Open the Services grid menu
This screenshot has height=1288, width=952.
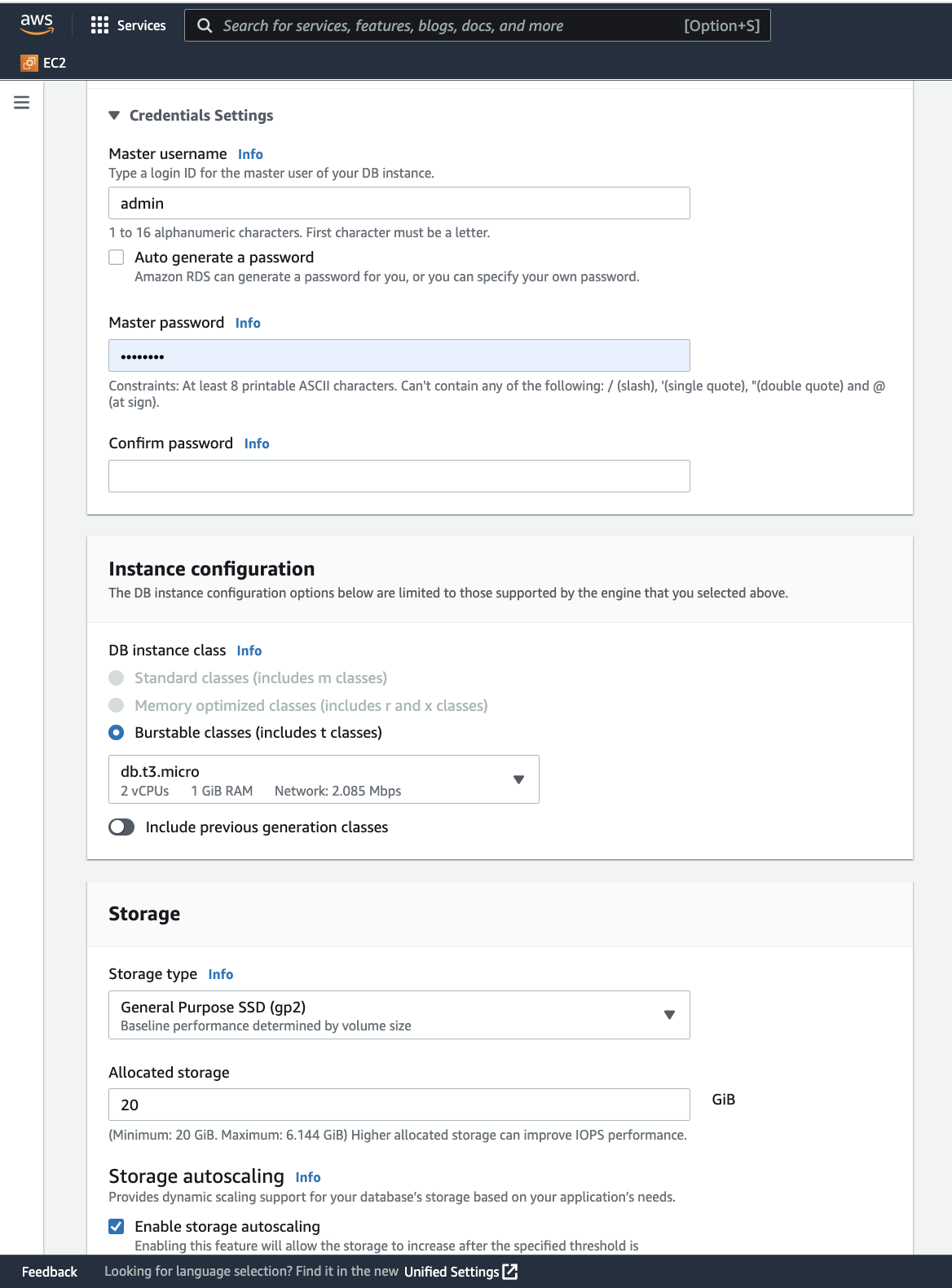point(99,25)
